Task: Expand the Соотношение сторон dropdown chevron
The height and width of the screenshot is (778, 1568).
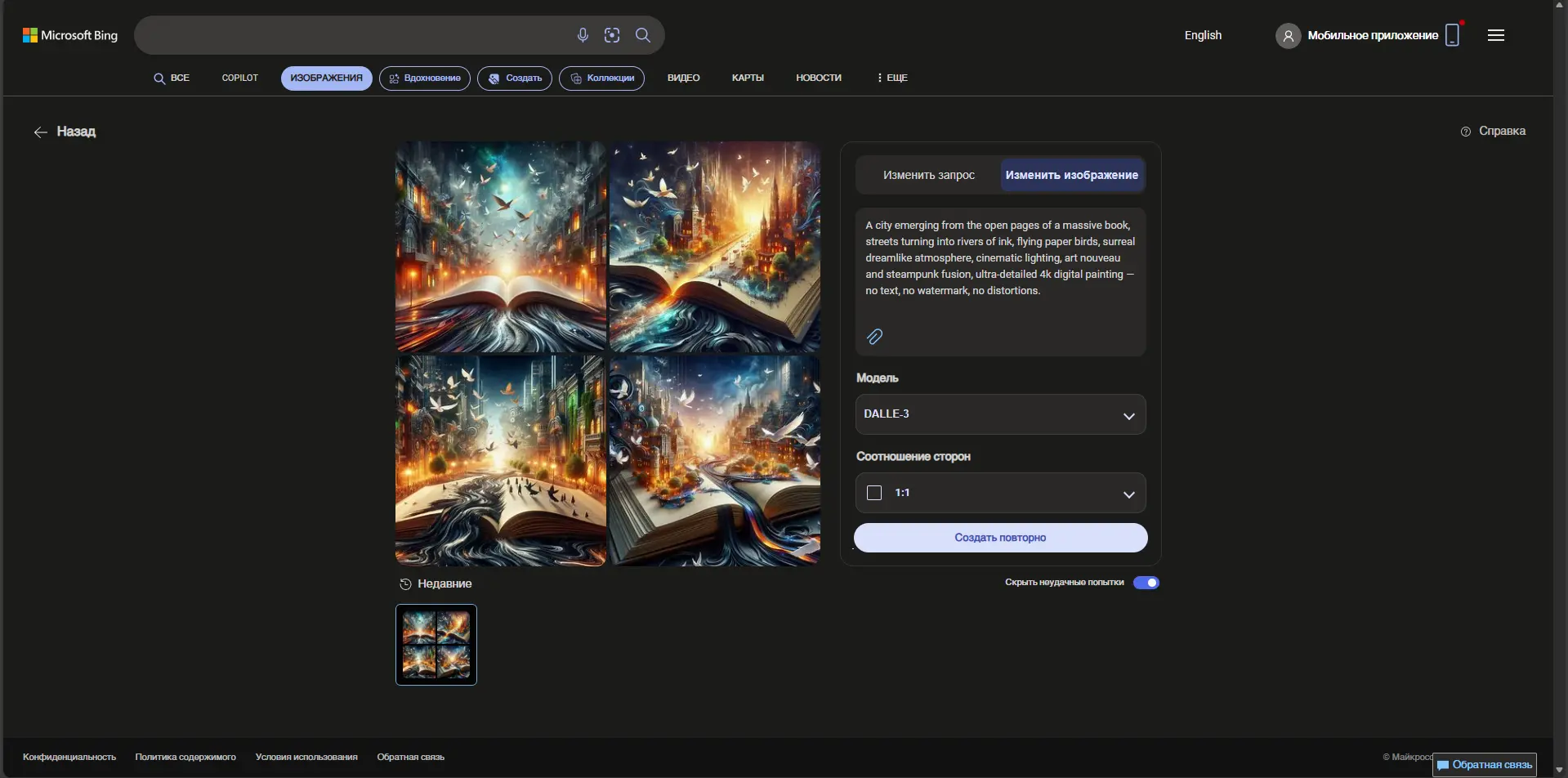Action: click(x=1130, y=494)
